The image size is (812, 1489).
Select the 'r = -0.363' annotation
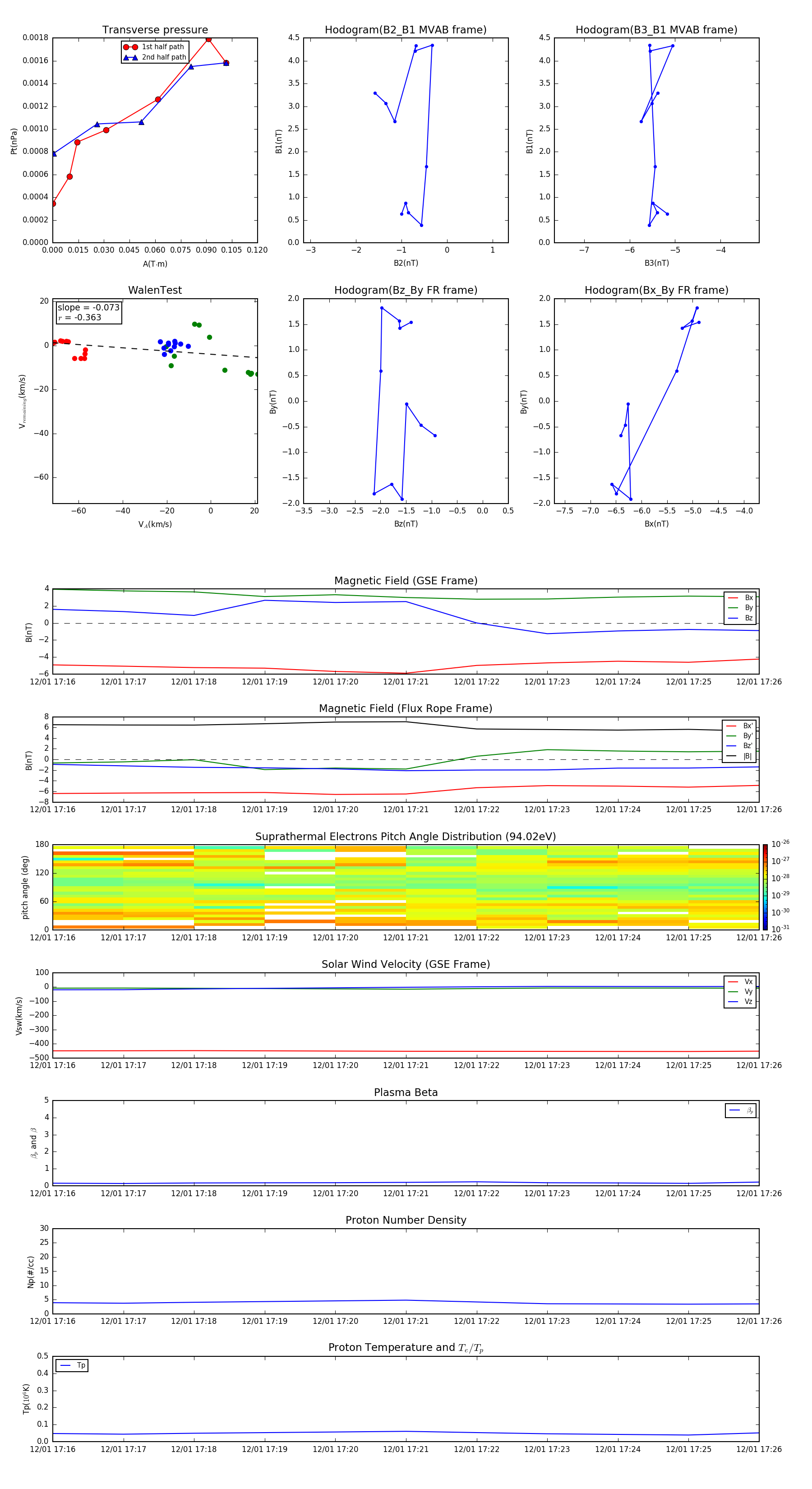[79, 317]
